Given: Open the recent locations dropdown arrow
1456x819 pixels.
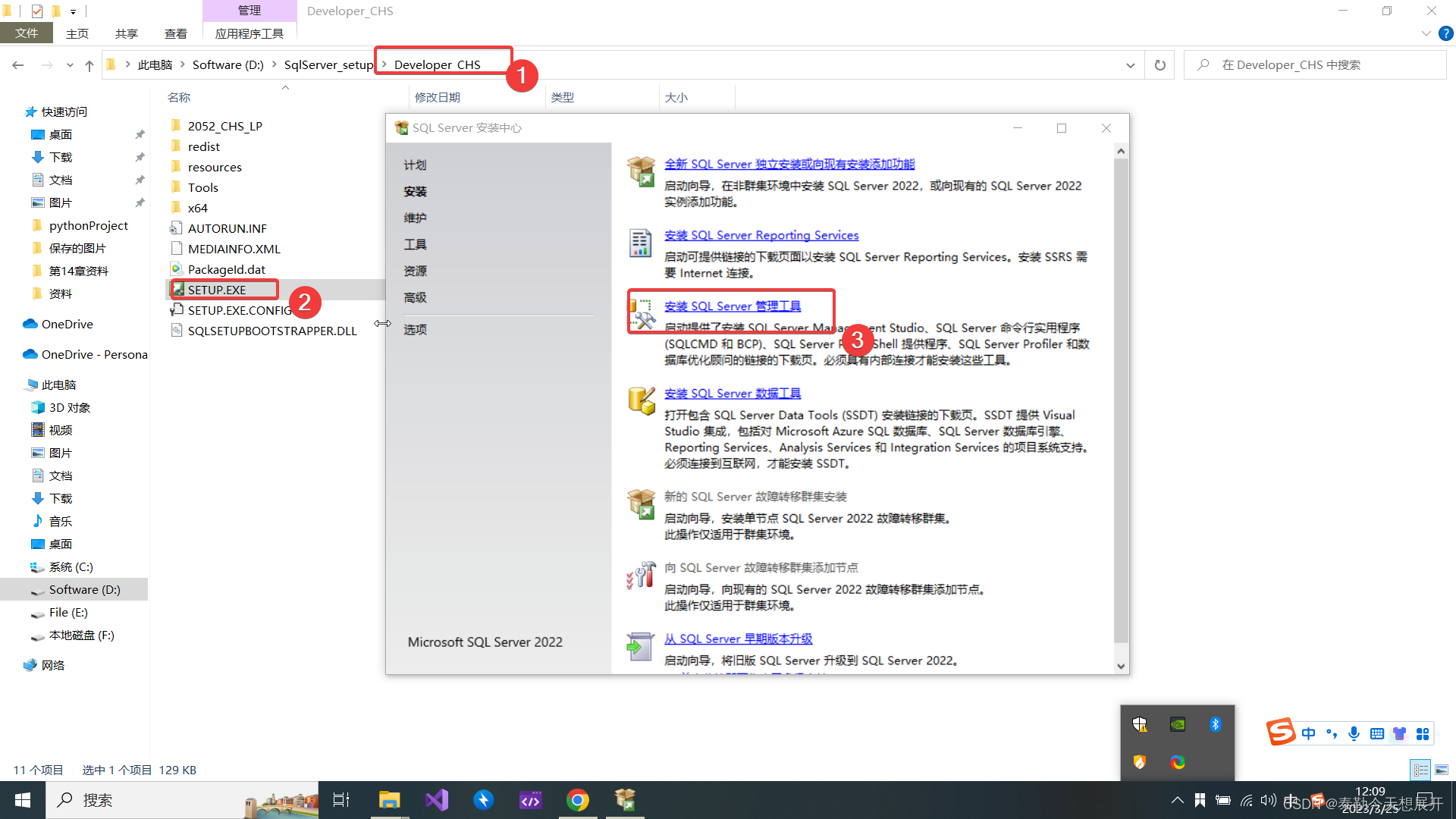Looking at the screenshot, I should tap(70, 65).
